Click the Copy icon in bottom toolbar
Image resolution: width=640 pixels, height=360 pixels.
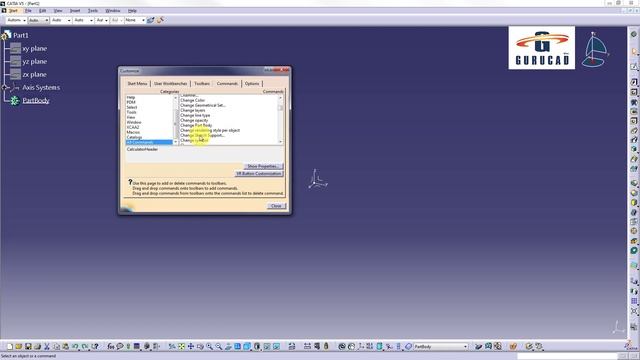point(56,347)
